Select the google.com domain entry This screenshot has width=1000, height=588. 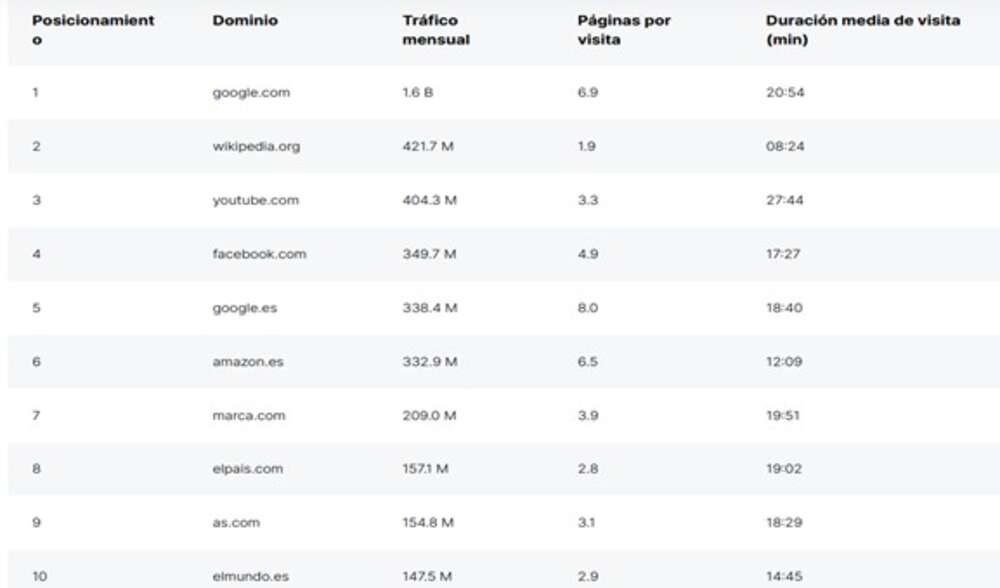[x=249, y=92]
